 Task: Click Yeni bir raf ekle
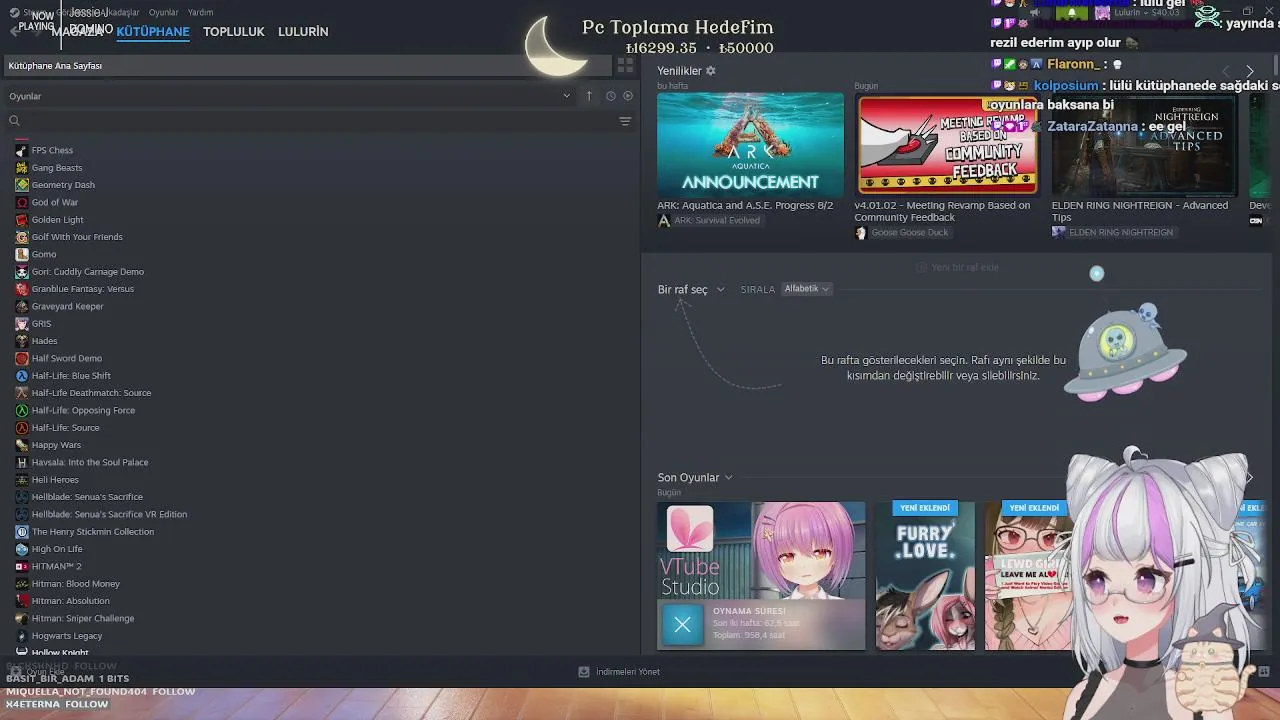coord(958,268)
